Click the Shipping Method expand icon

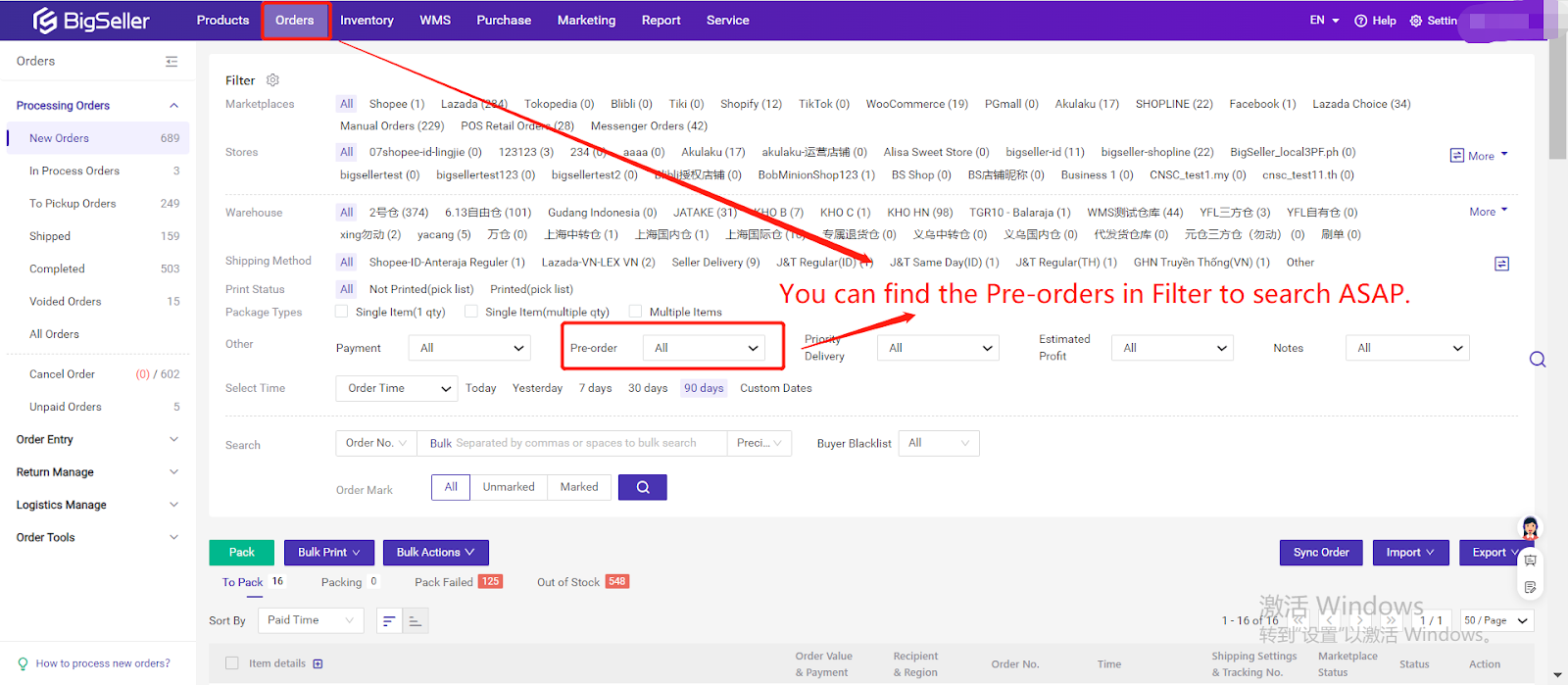coord(1501,264)
